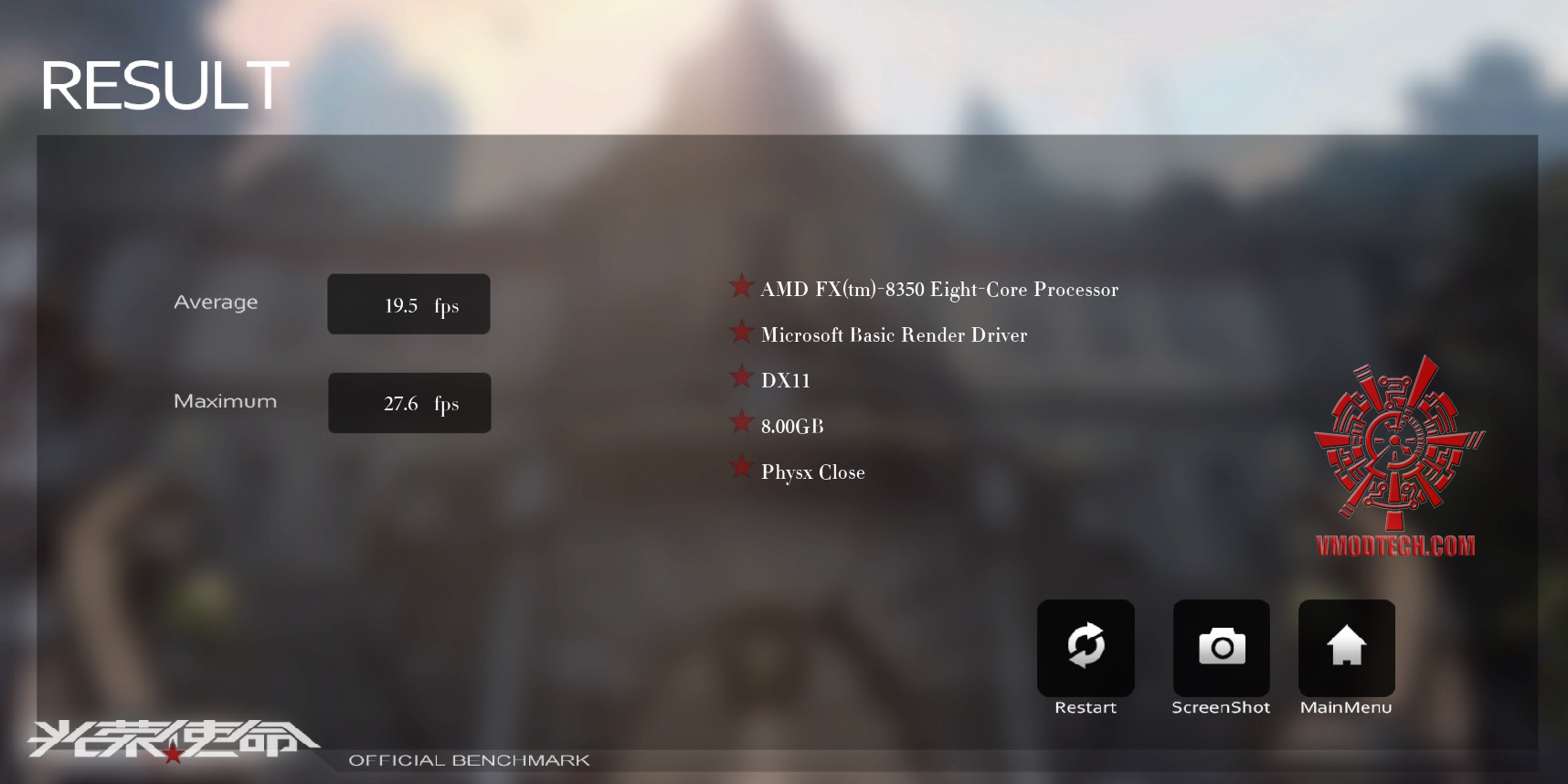Click the ScreenShot camera icon
Image resolution: width=1568 pixels, height=784 pixels.
(x=1222, y=647)
